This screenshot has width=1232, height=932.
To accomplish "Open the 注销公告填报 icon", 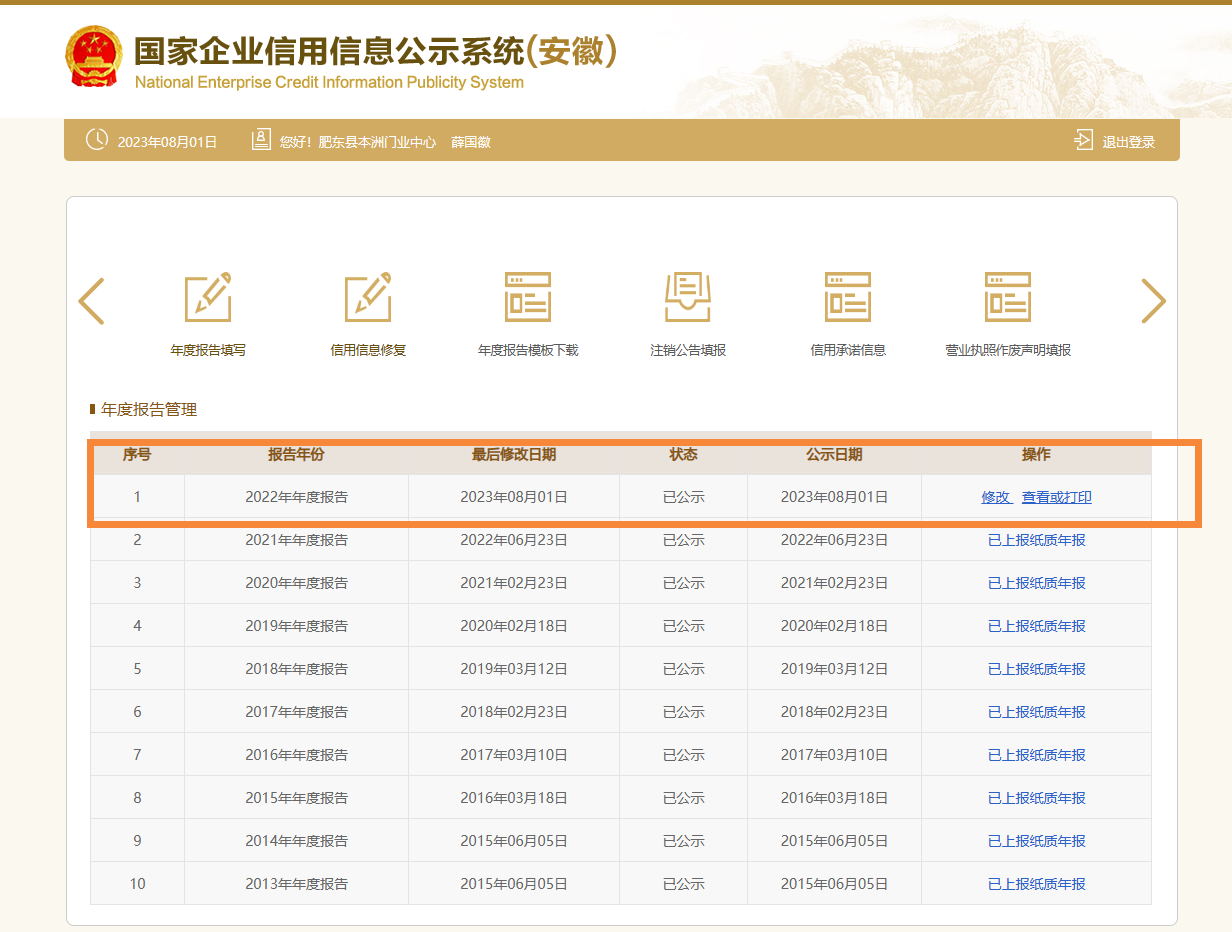I will tap(688, 297).
